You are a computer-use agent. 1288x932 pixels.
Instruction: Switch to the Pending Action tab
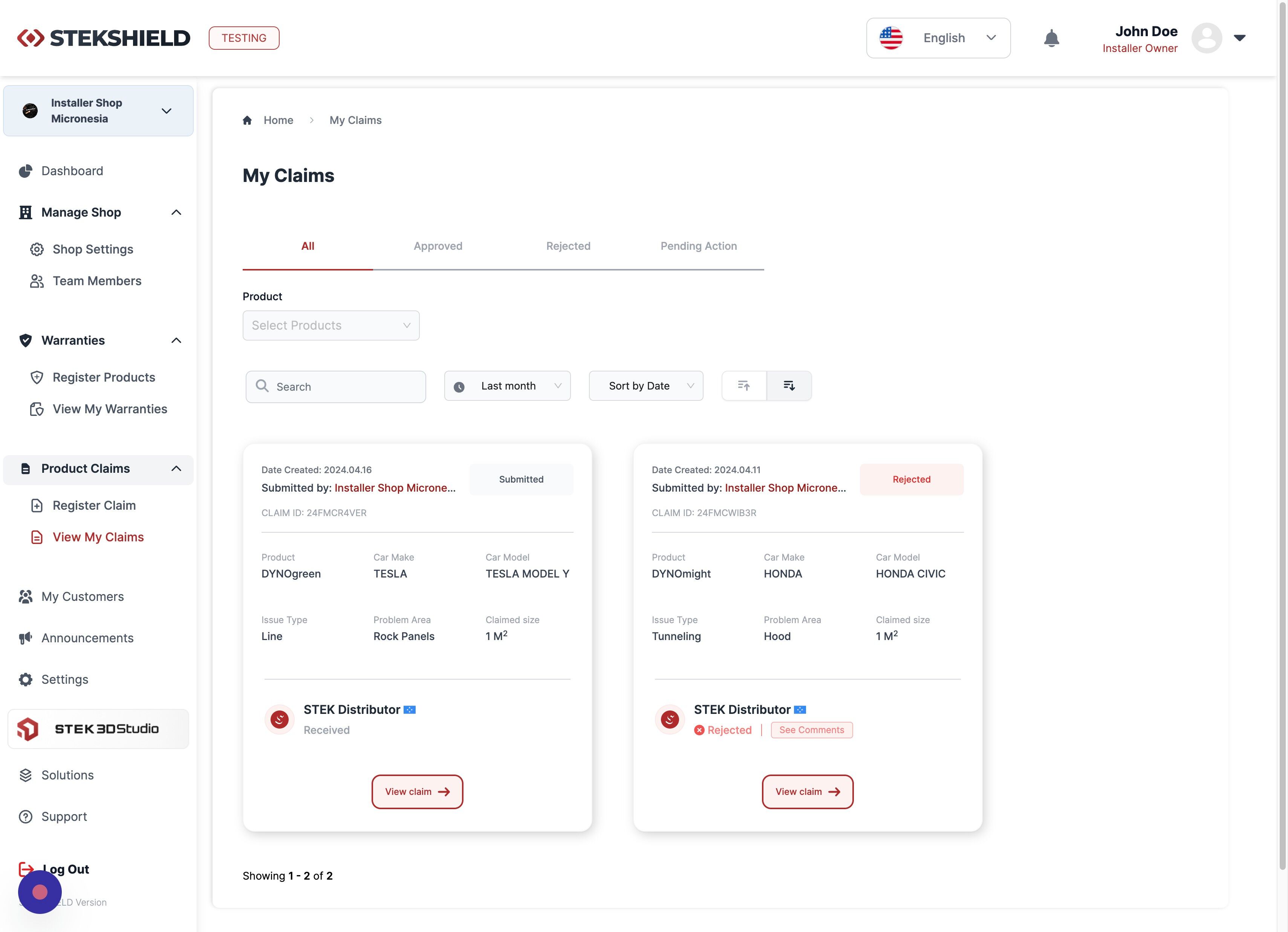tap(699, 246)
